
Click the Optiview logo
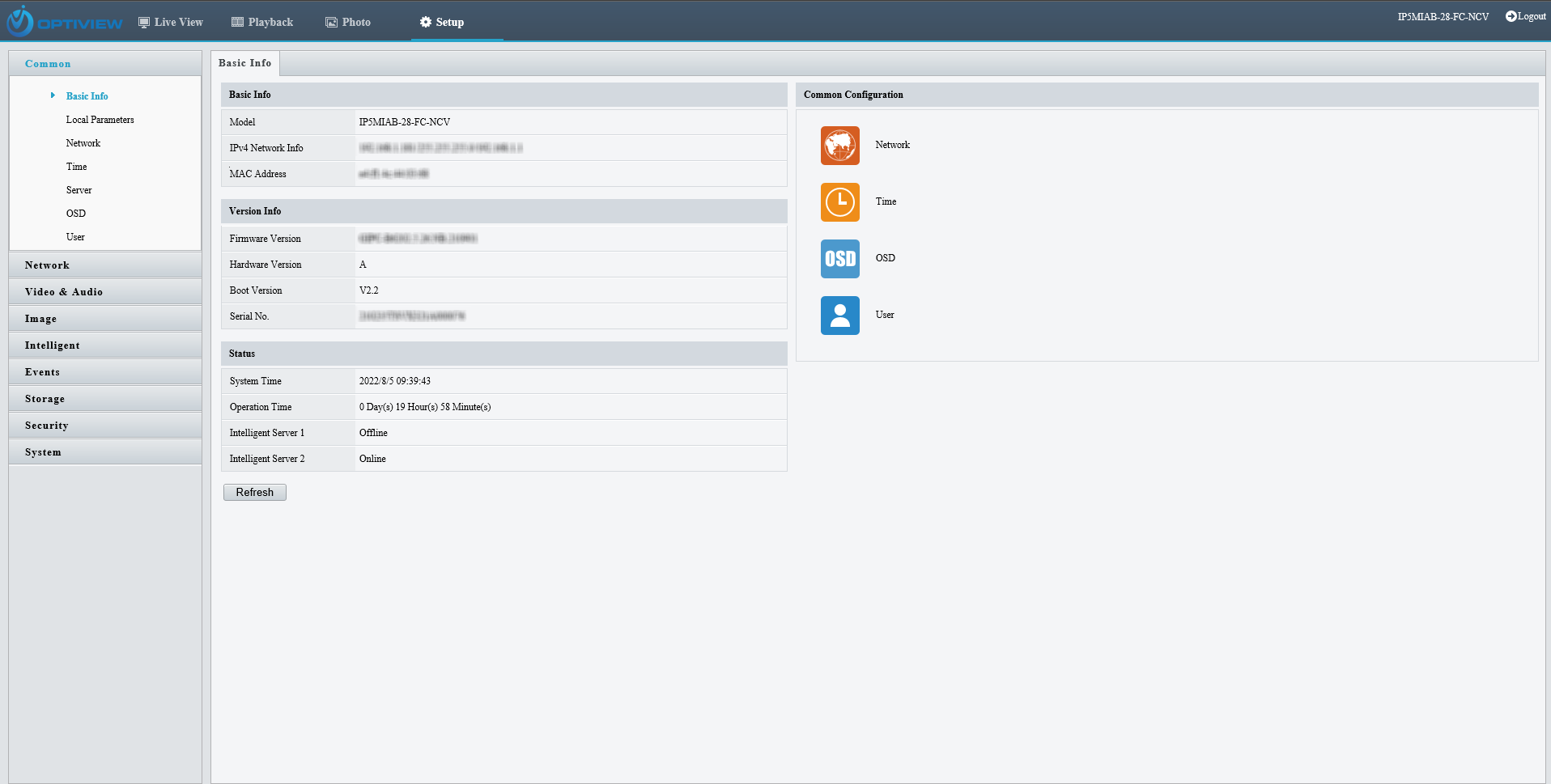(65, 22)
